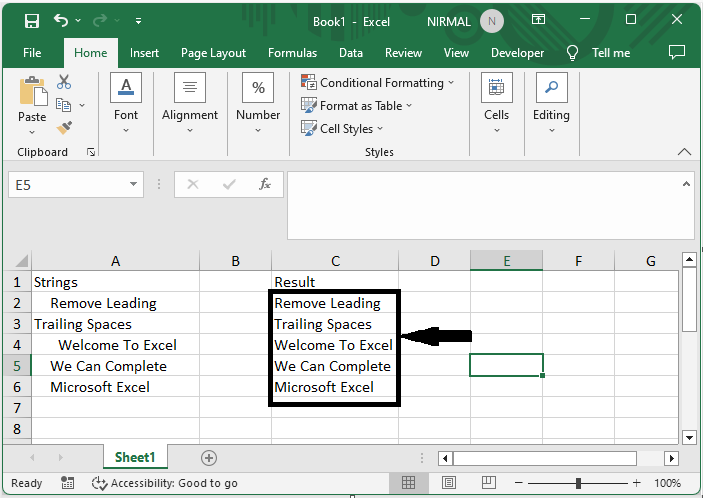Click the Cut scissors icon
The width and height of the screenshot is (703, 498).
tap(64, 82)
